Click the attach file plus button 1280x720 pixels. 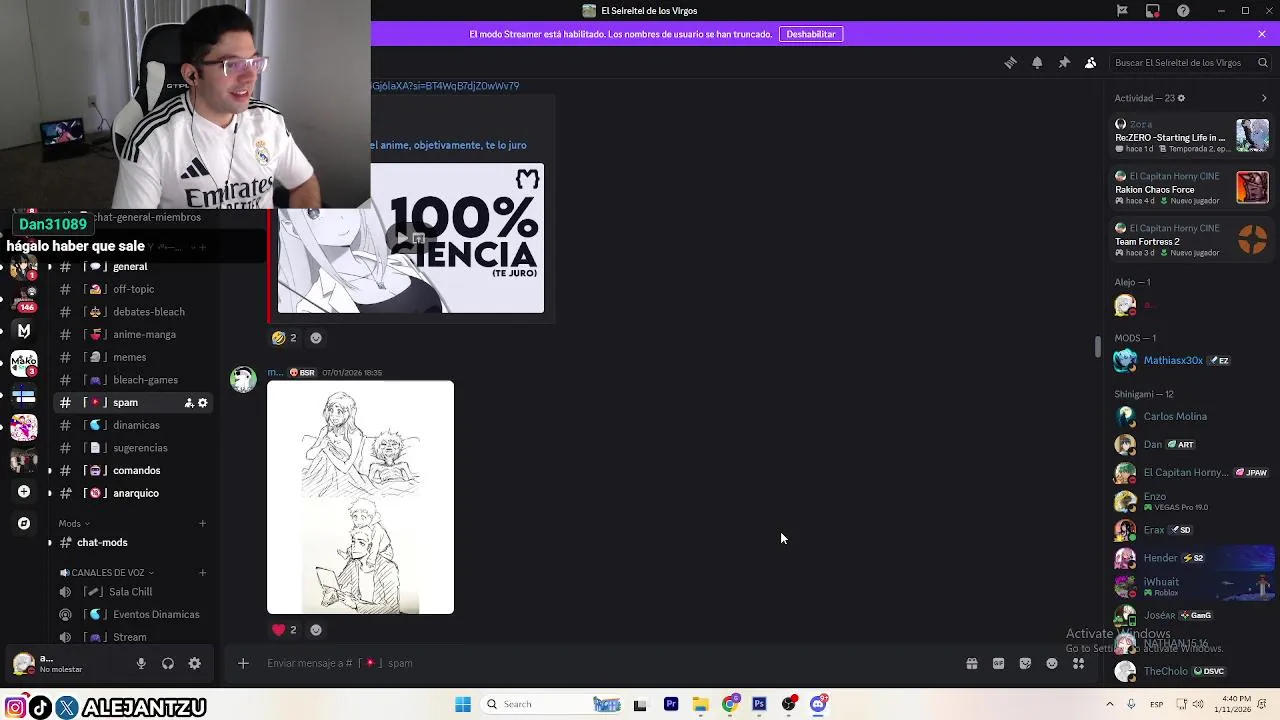tap(243, 663)
